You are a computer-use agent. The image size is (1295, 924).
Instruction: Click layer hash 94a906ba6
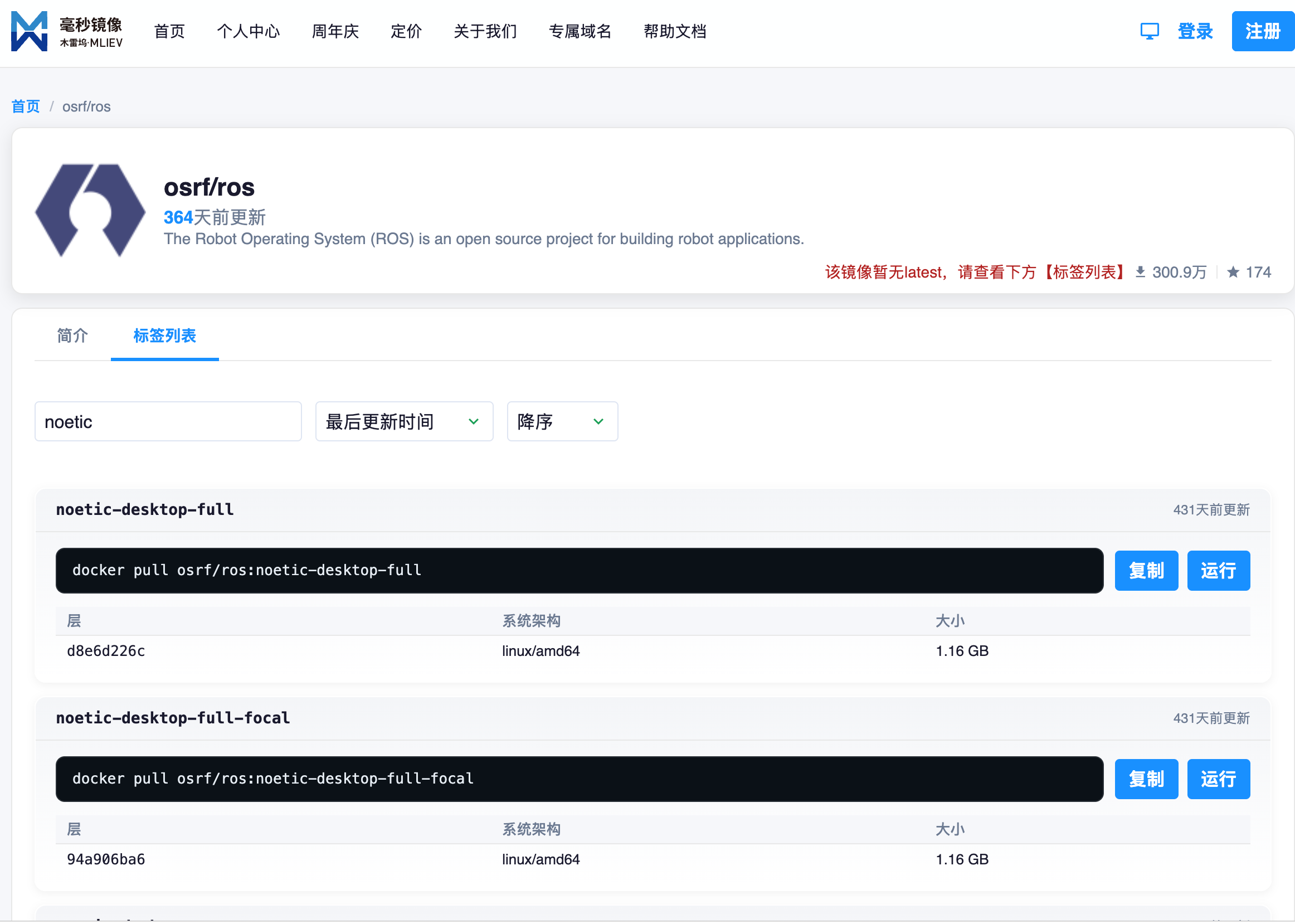(106, 859)
